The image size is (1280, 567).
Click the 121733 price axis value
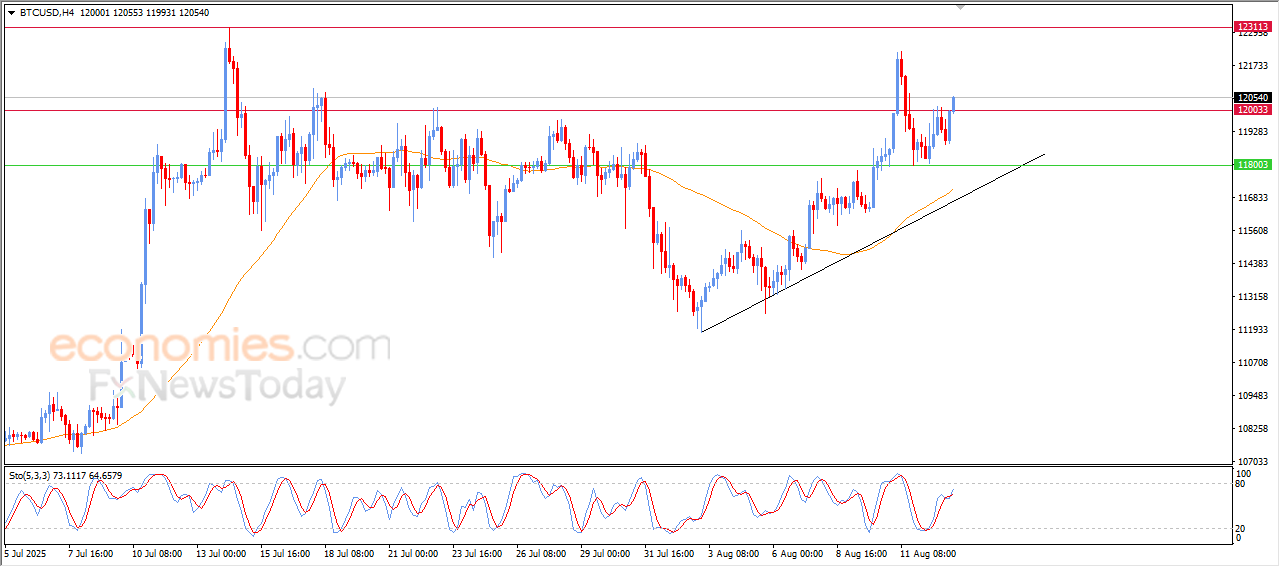tap(1253, 66)
